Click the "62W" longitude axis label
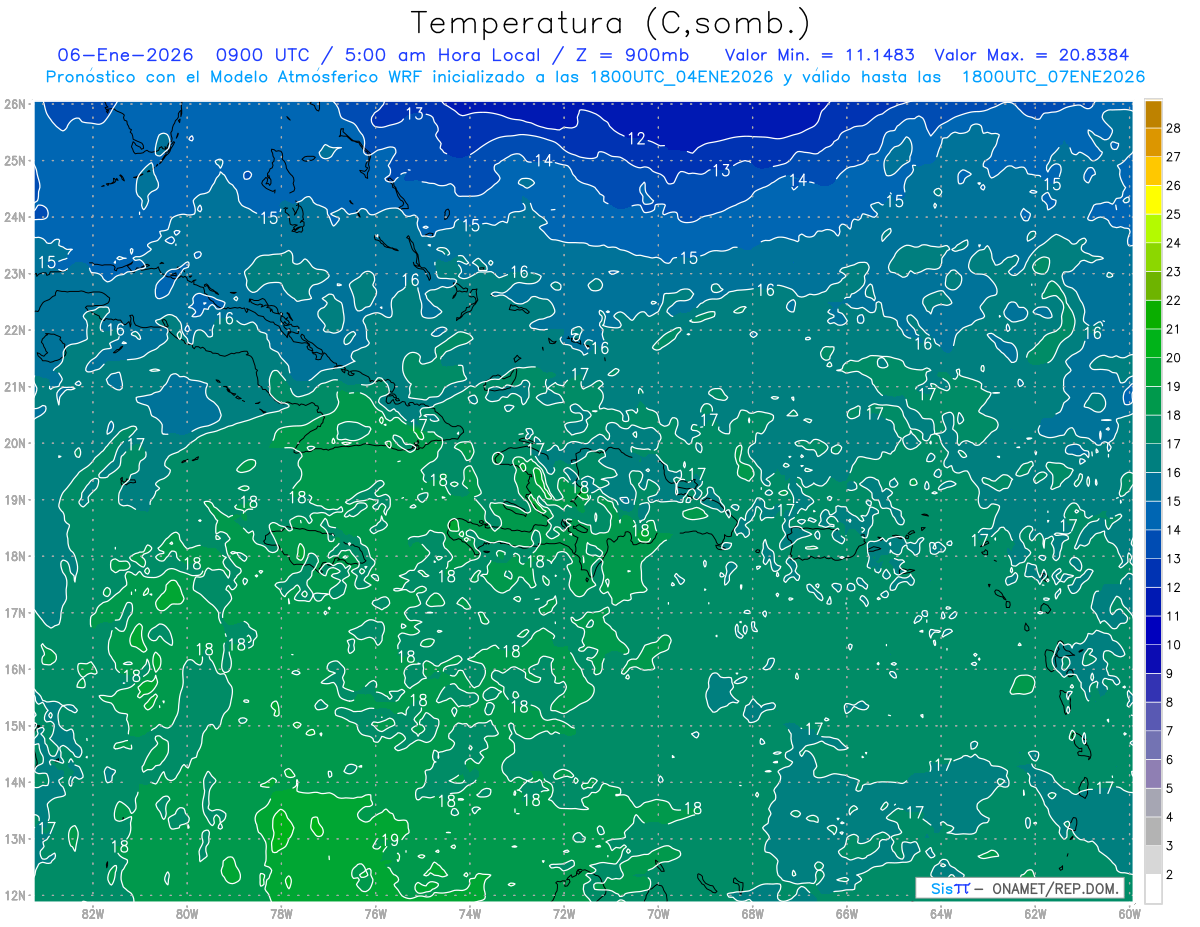The height and width of the screenshot is (927, 1200). click(x=1035, y=914)
